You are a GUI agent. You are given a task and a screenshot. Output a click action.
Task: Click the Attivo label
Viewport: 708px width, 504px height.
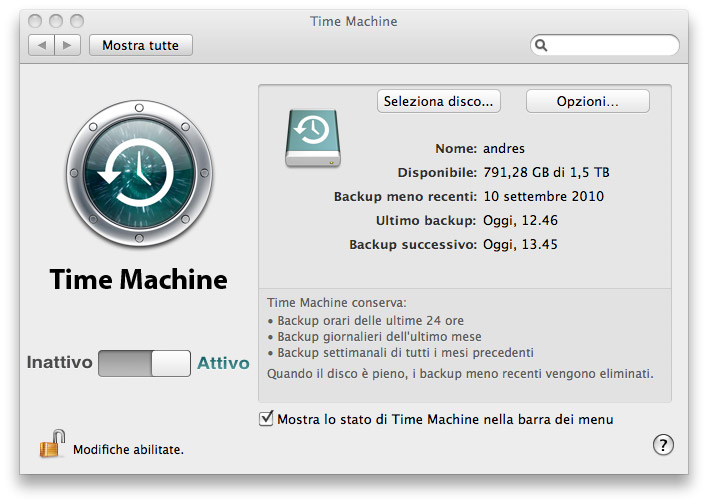pyautogui.click(x=223, y=363)
